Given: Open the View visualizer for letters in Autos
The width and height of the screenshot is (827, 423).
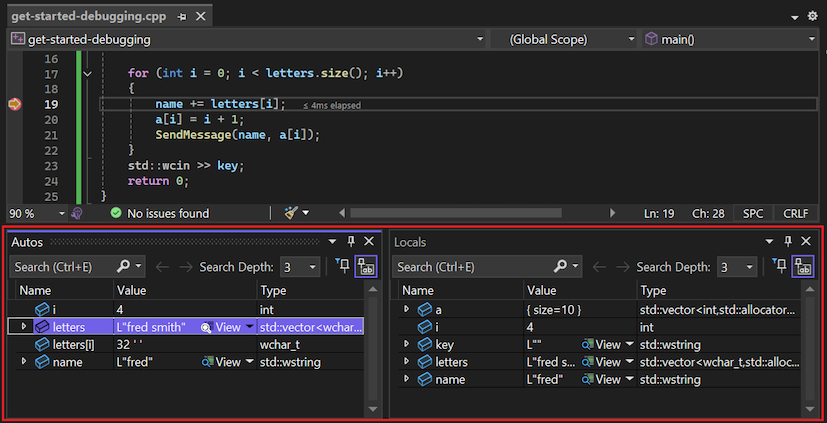Looking at the screenshot, I should 221,327.
